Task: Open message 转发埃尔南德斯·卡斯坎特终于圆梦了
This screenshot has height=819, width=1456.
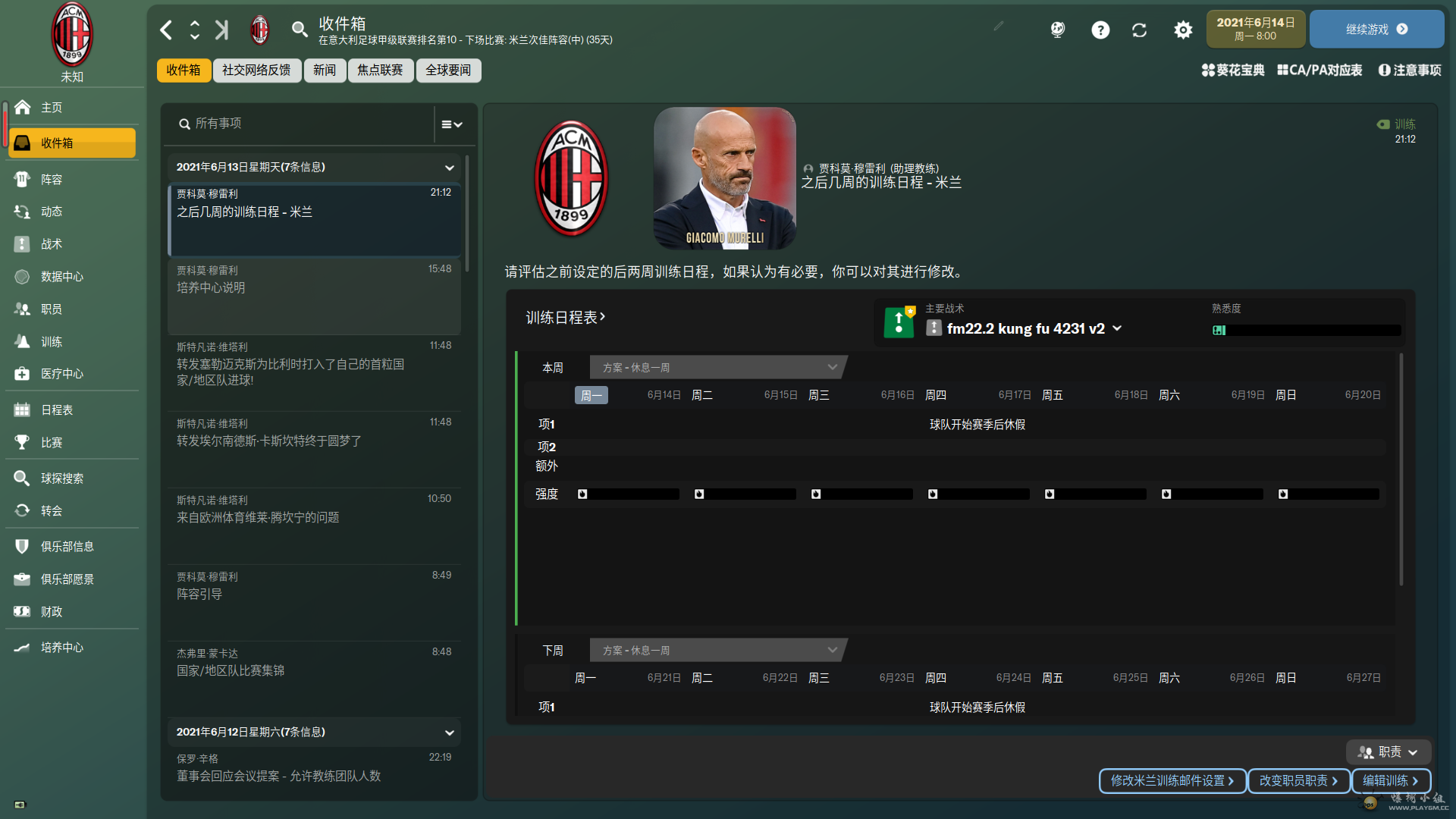Action: (x=314, y=449)
